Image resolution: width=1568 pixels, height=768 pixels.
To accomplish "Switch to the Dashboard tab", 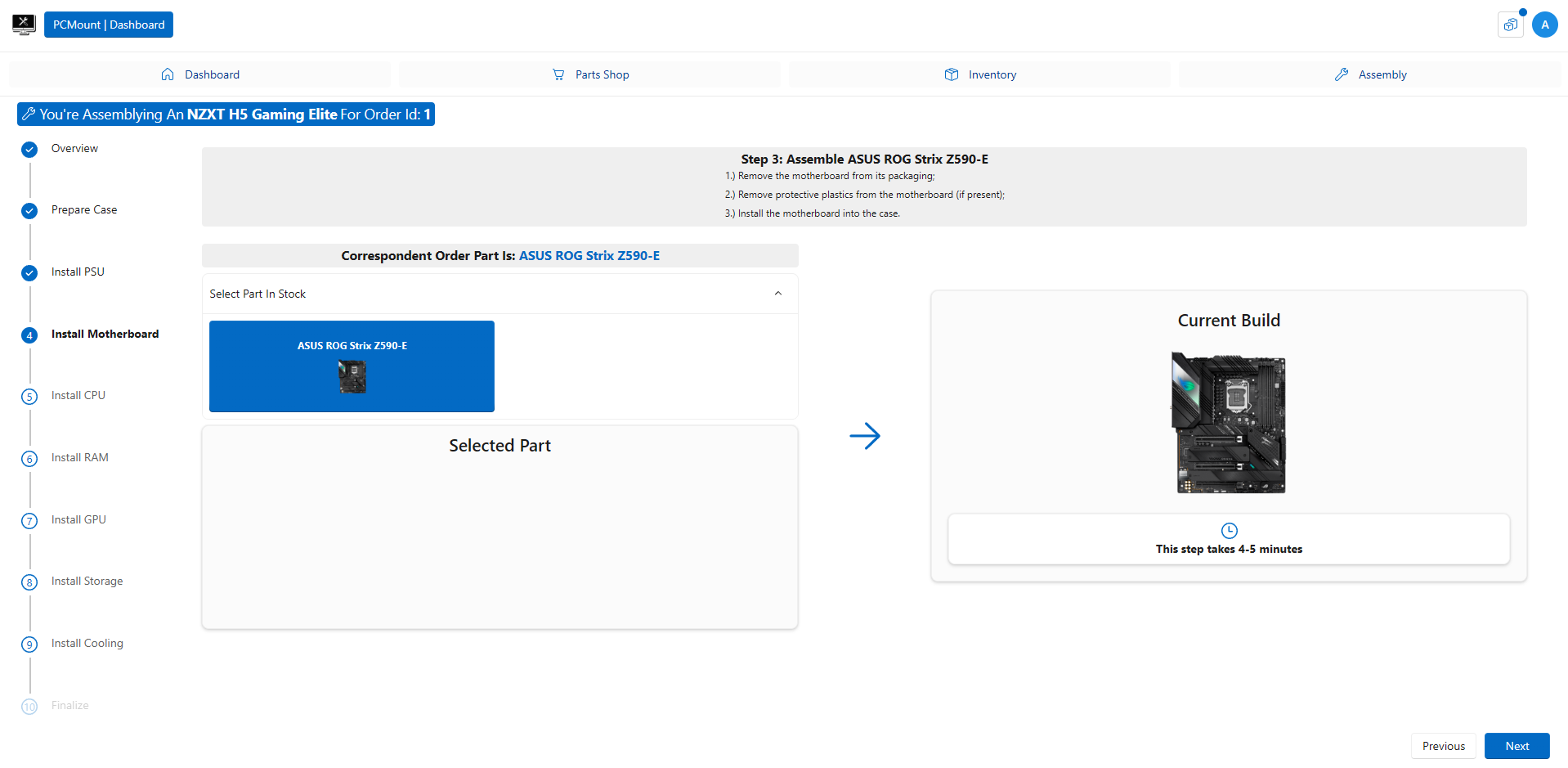I will point(199,74).
